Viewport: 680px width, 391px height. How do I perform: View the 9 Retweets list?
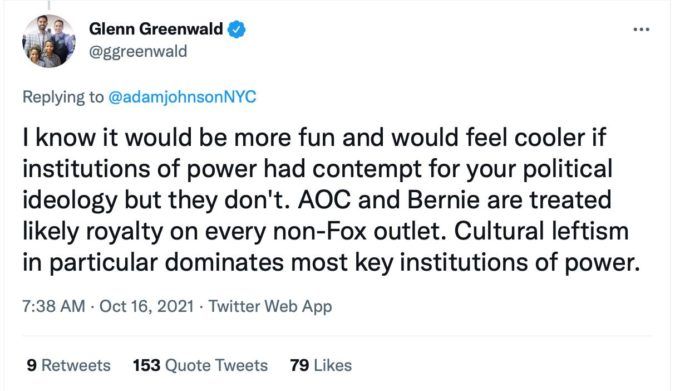tap(68, 365)
